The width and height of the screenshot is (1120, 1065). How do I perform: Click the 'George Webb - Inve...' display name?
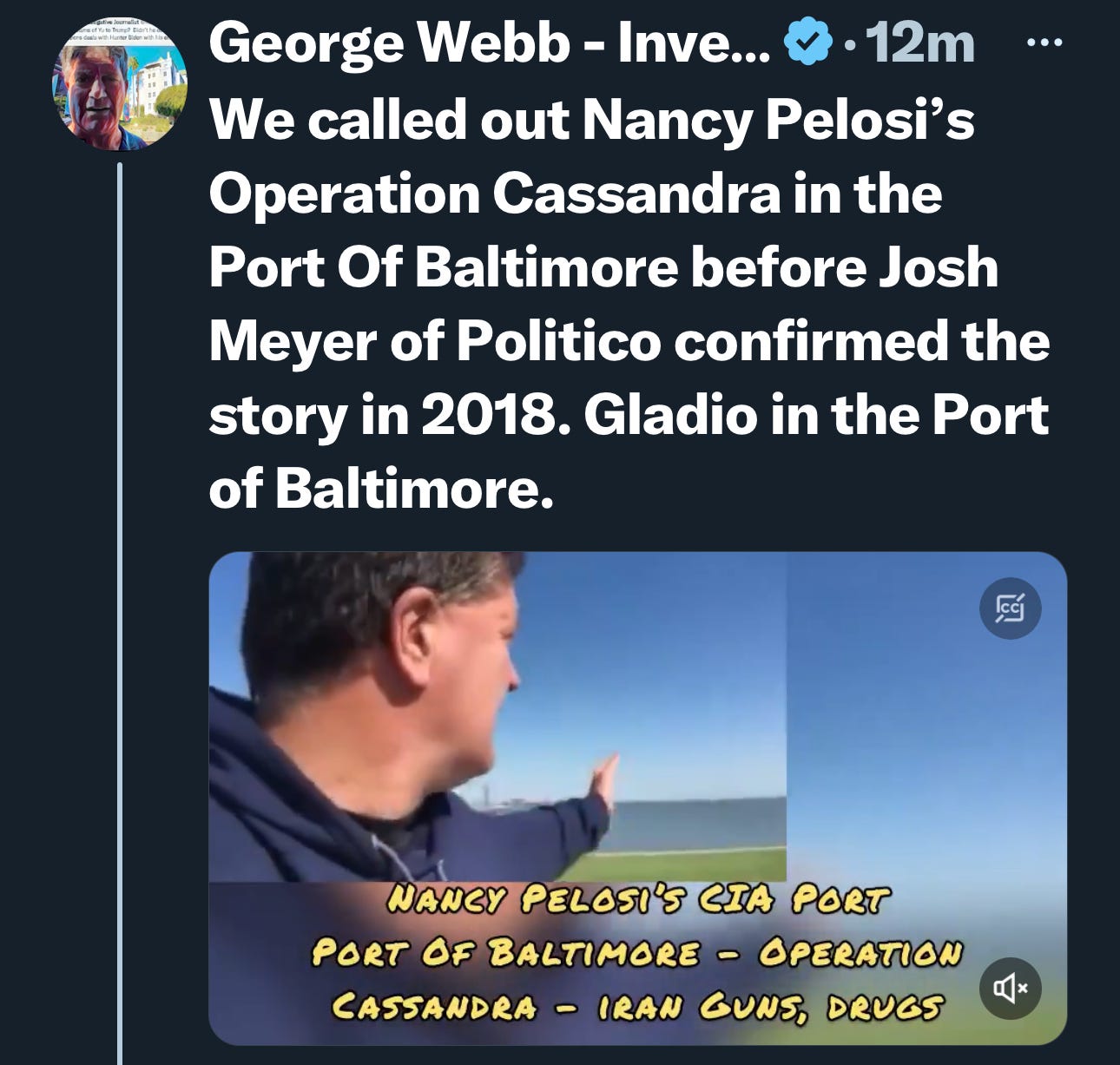coord(490,43)
